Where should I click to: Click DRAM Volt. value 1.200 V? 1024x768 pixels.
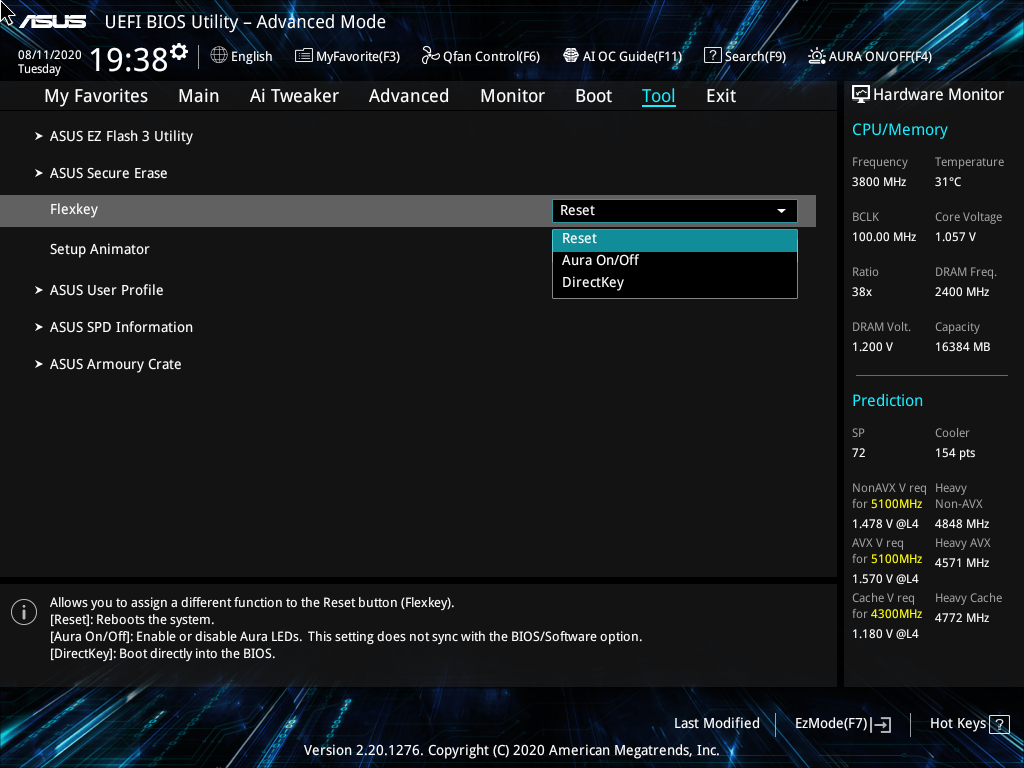(x=872, y=347)
